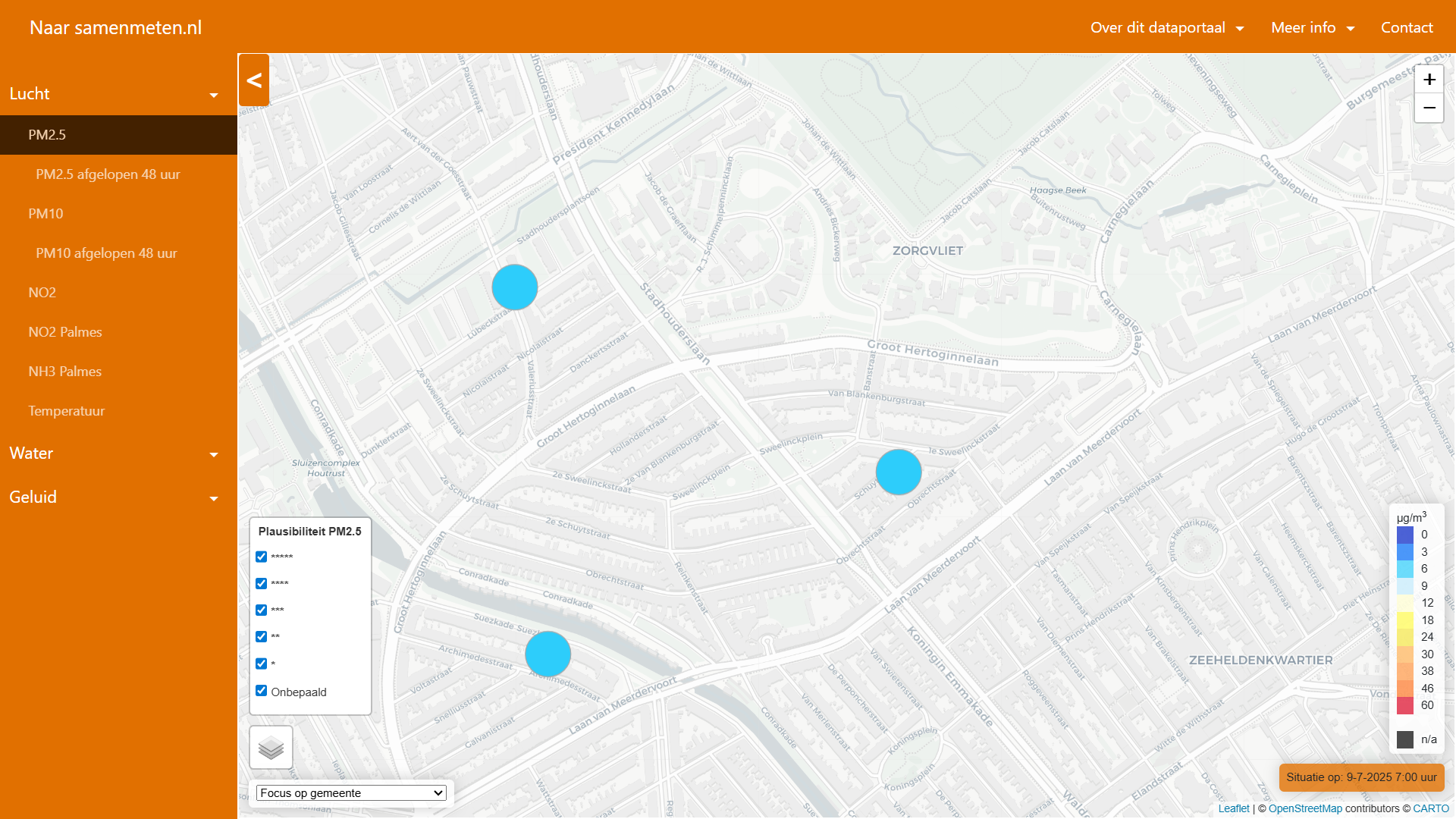Select the PM2.5 layer
1456x819 pixels.
tap(118, 135)
